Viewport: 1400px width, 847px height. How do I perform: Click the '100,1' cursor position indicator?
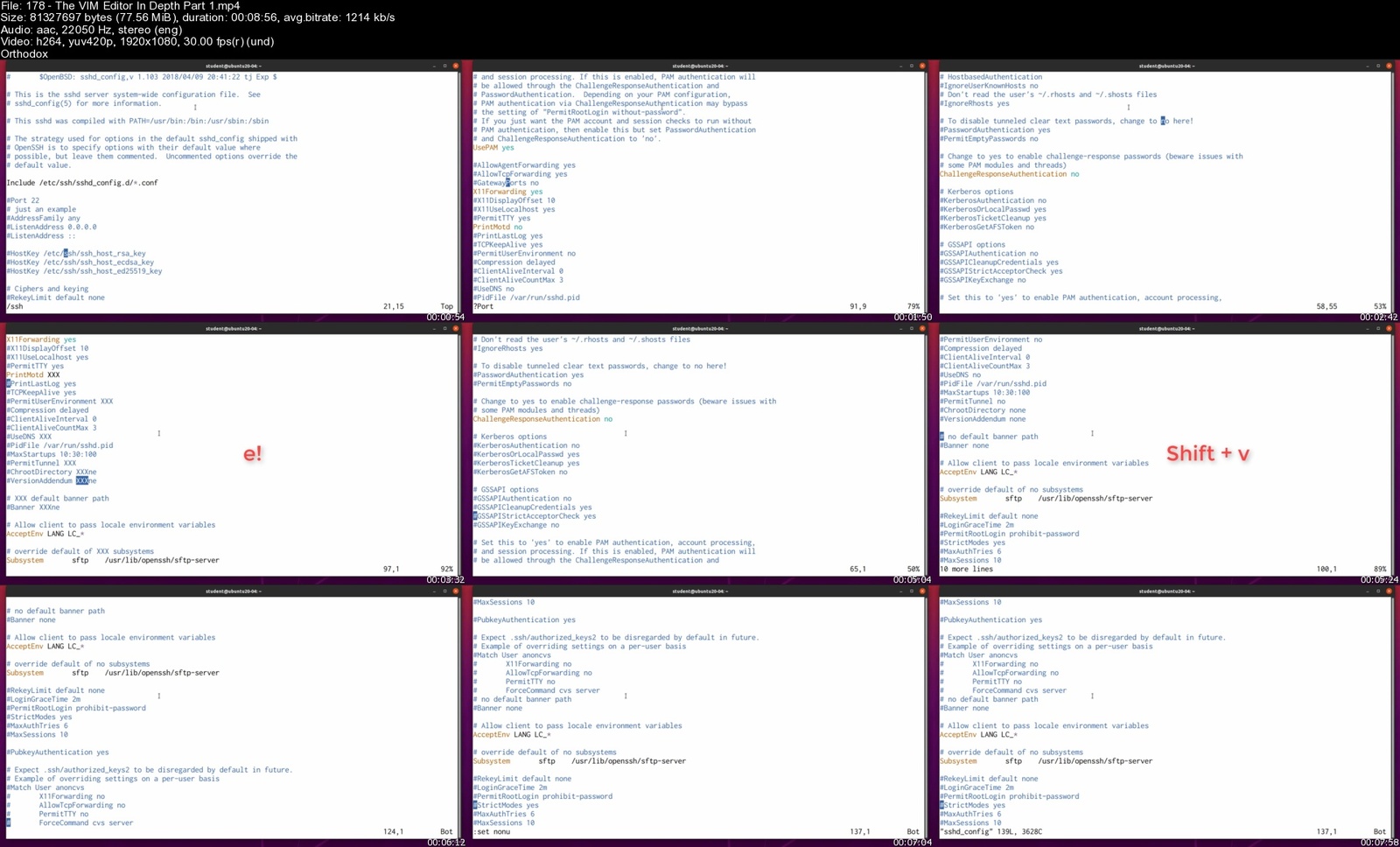coord(1326,569)
